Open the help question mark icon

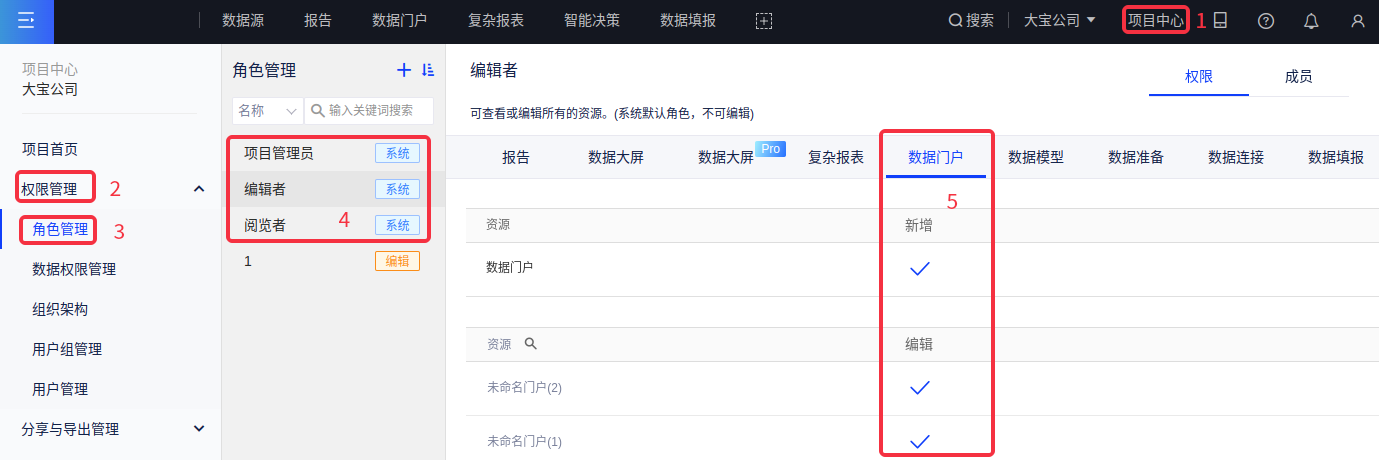(1266, 21)
